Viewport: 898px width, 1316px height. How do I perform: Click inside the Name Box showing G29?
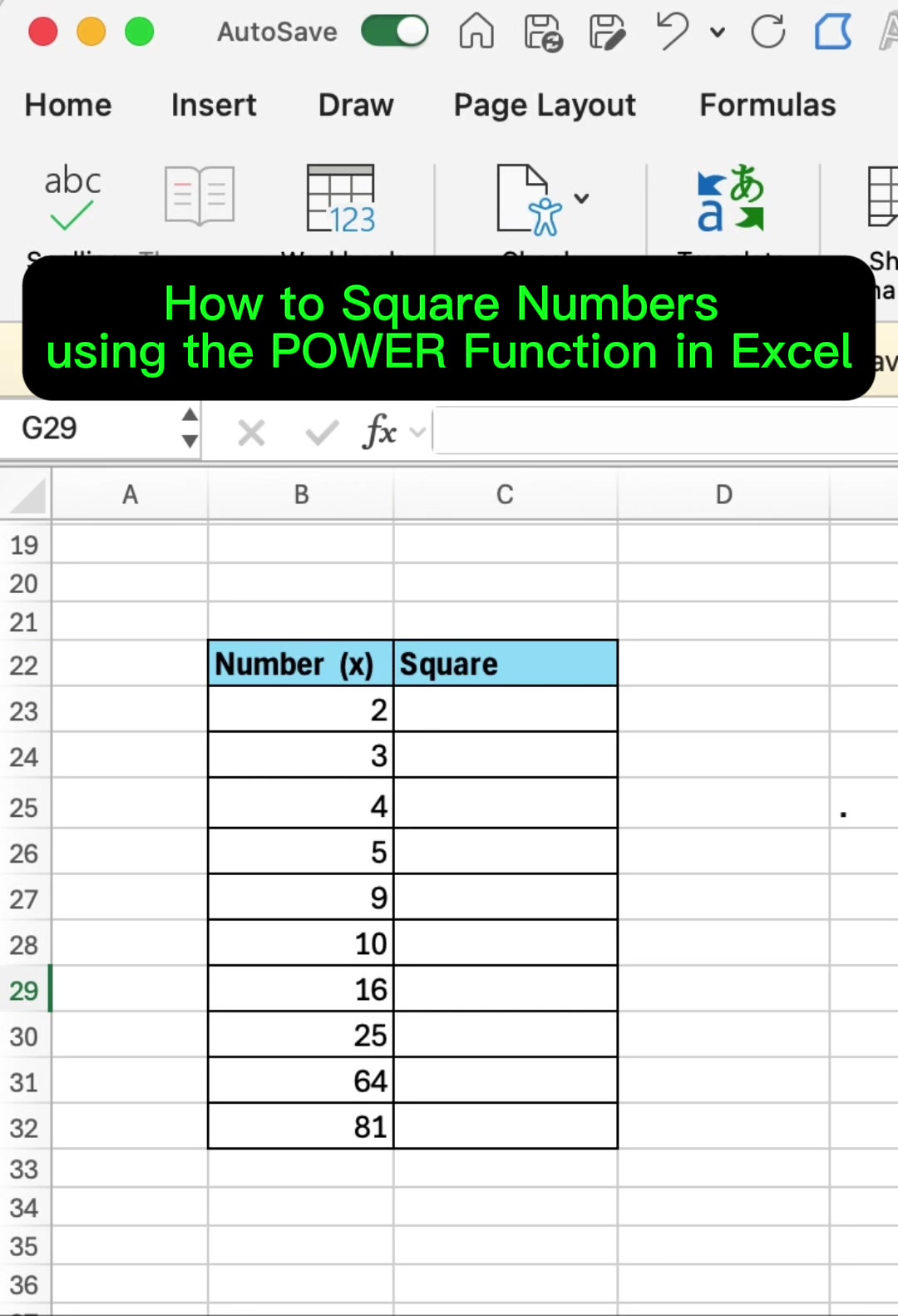[91, 428]
